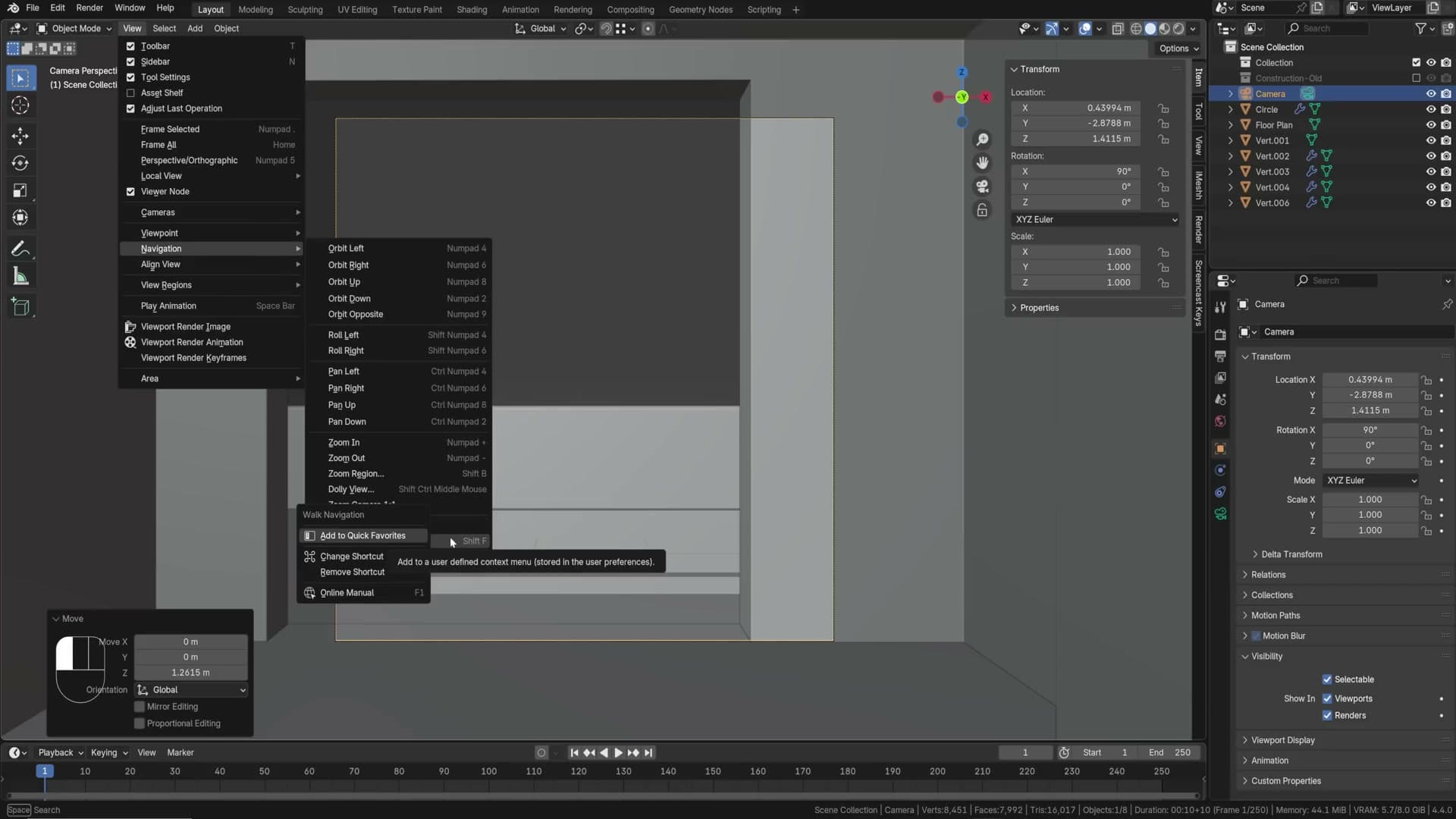The height and width of the screenshot is (819, 1456).
Task: Expand the Floor Plan outliner item
Action: (1230, 125)
